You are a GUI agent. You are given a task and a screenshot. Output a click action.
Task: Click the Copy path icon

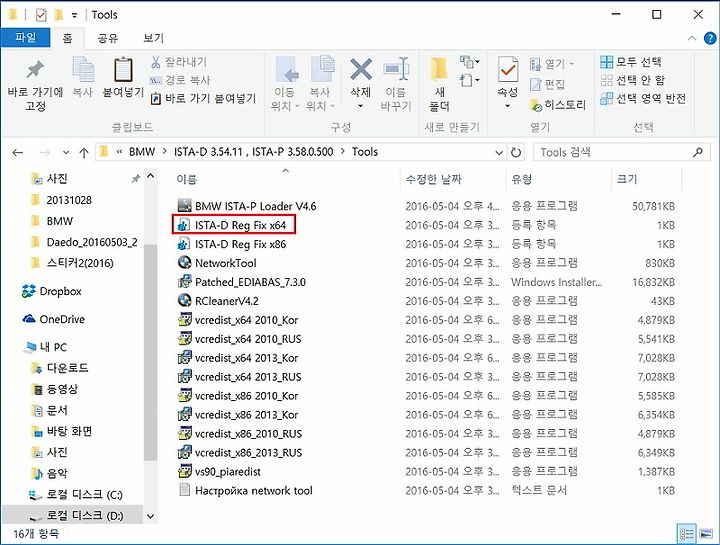(x=156, y=80)
